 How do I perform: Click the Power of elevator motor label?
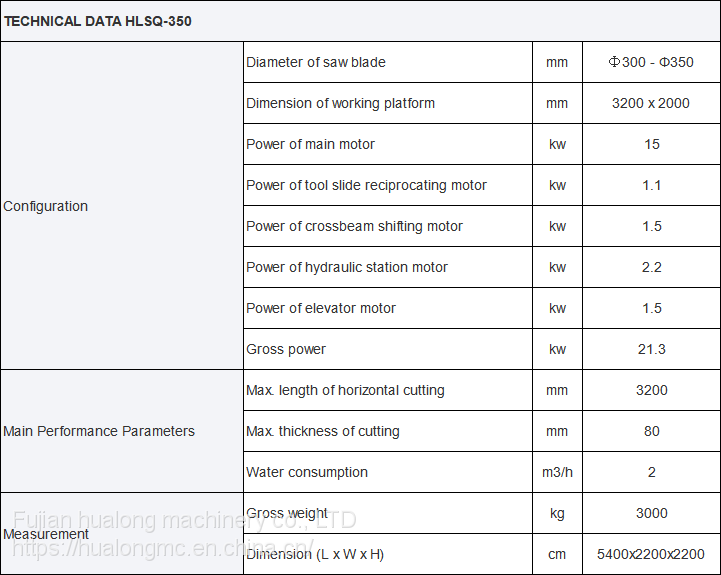tap(321, 308)
